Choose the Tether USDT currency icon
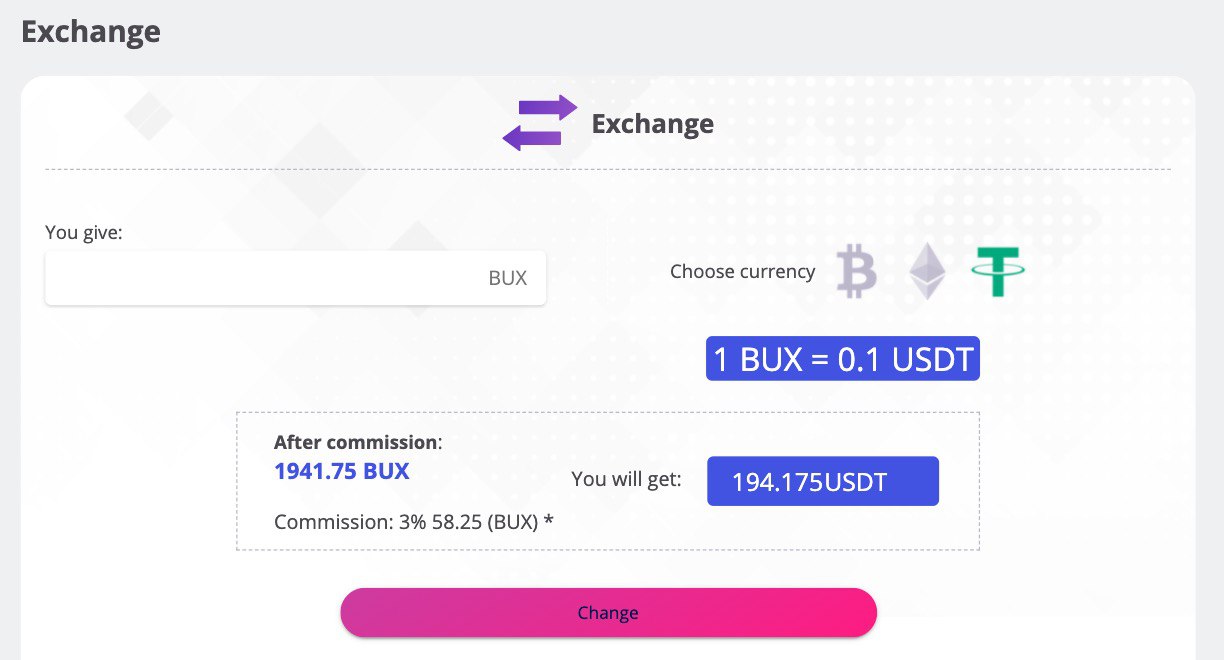Screen dimensions: 1224x660 (x=998, y=272)
